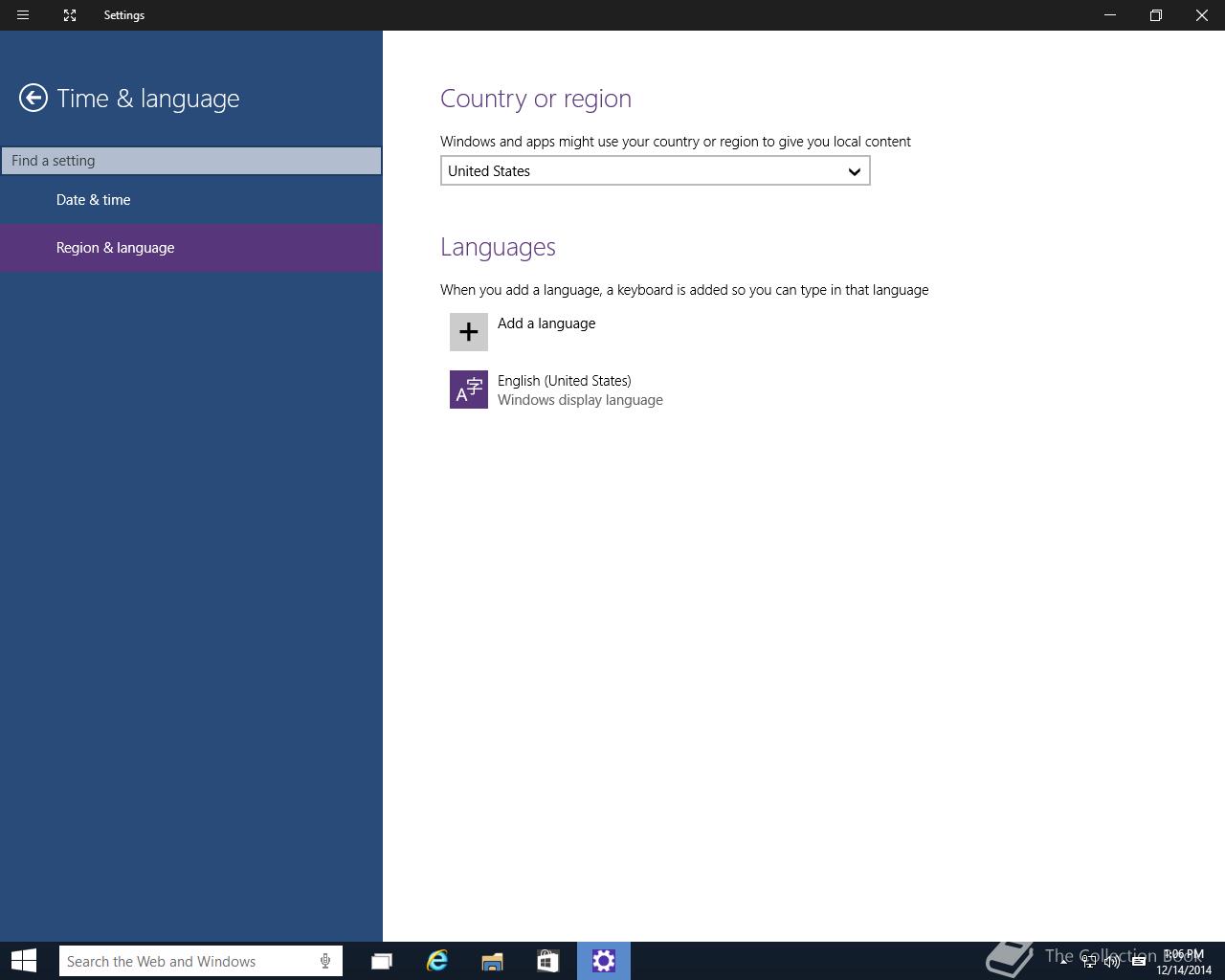Click the clock showing 12/14/2014
Viewport: 1225px width, 980px height.
(x=1184, y=962)
